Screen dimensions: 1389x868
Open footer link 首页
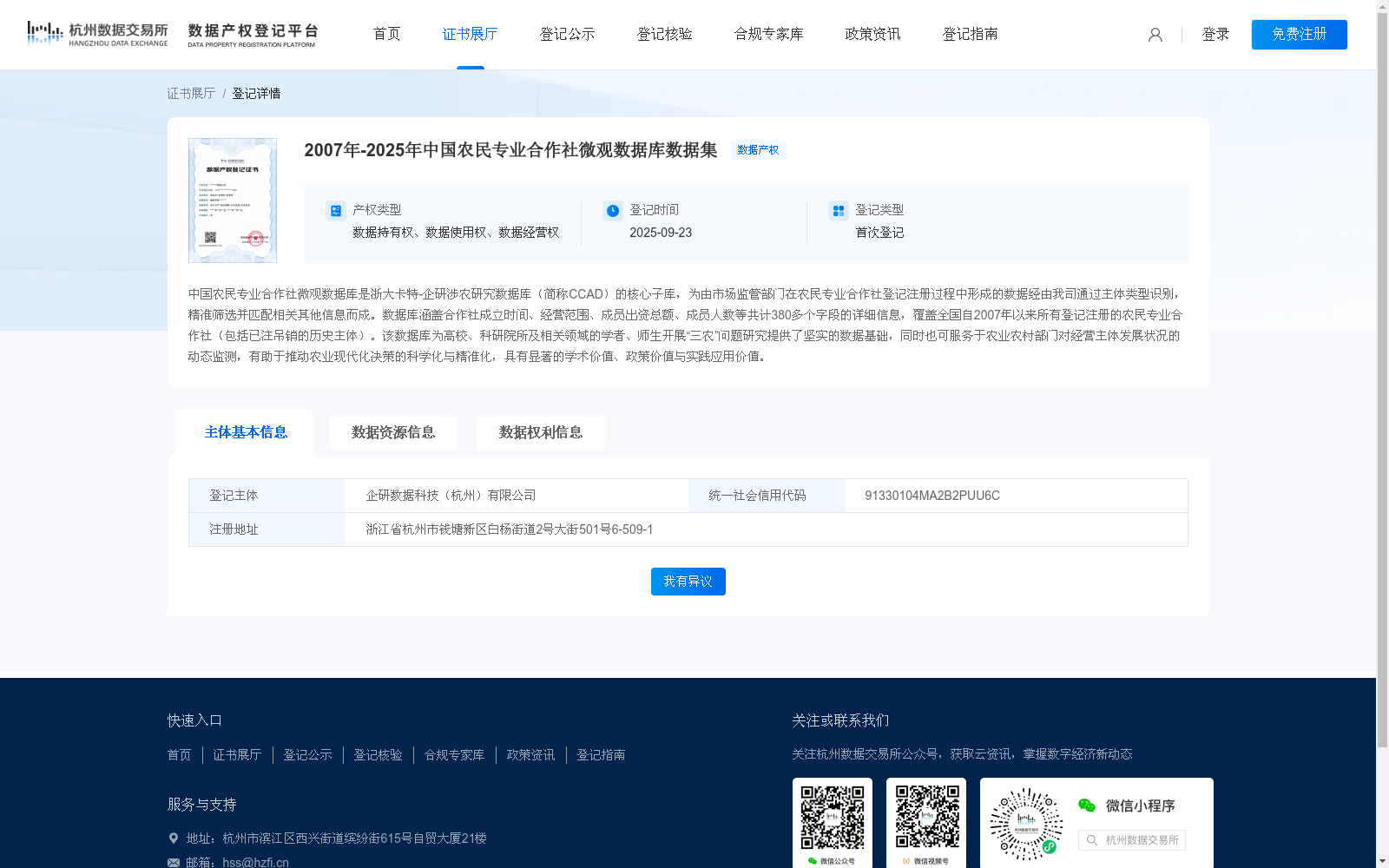[180, 755]
